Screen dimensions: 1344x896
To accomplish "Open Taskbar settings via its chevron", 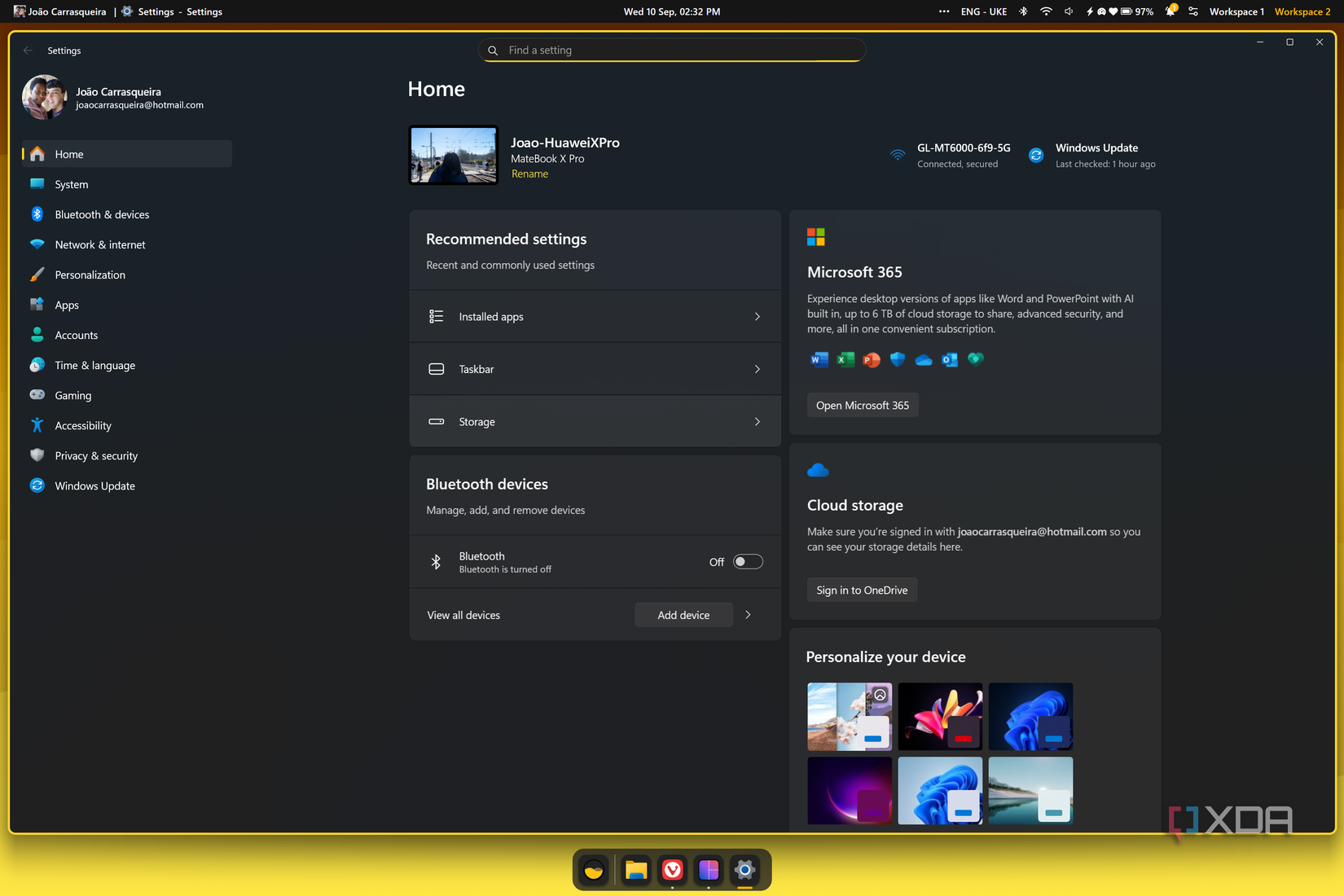I will [x=757, y=368].
